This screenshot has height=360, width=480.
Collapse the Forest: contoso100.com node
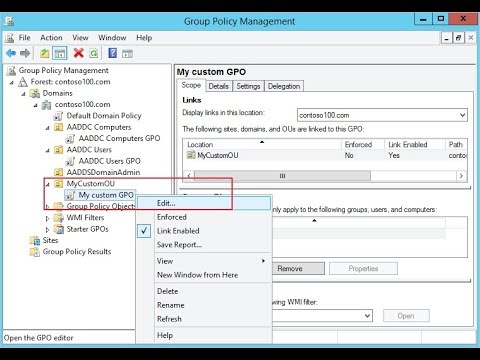12,82
